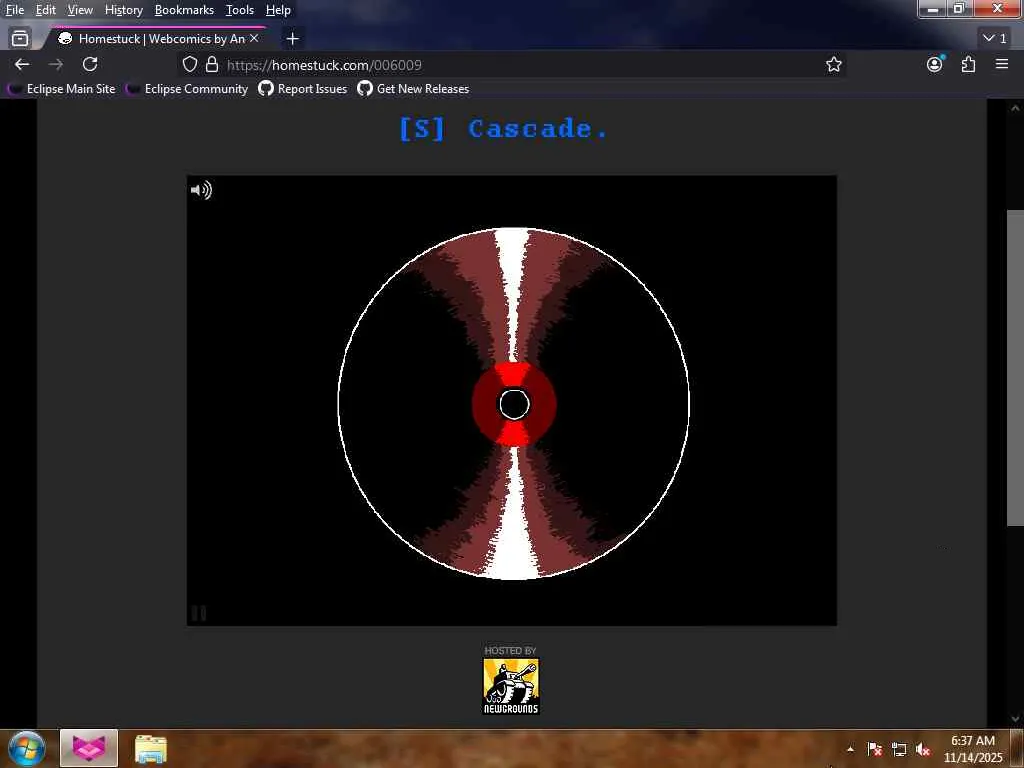Click the URL address bar field
The image size is (1024, 768).
pos(511,65)
